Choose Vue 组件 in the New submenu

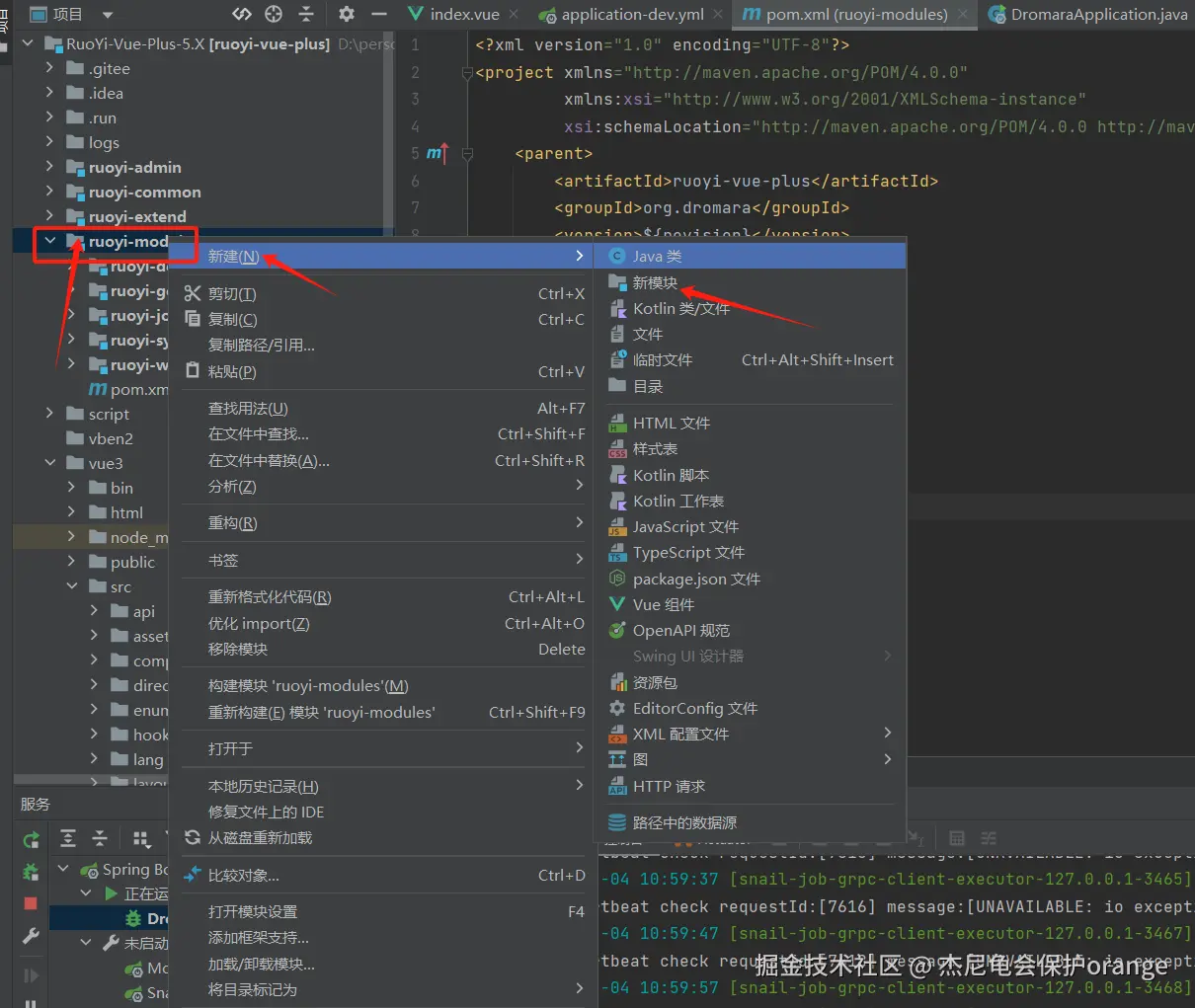(x=750, y=604)
